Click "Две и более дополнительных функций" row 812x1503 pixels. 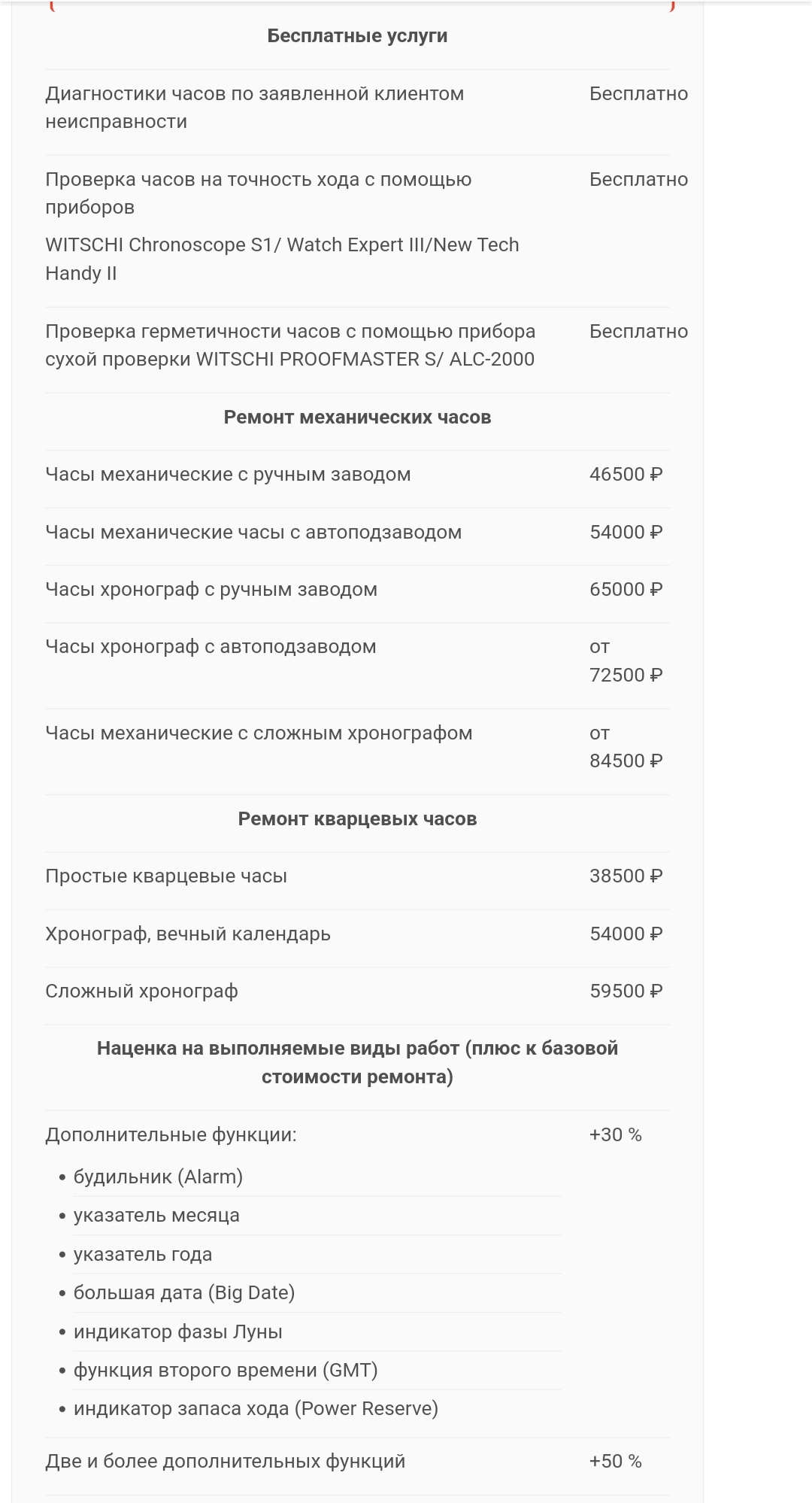(x=226, y=1462)
